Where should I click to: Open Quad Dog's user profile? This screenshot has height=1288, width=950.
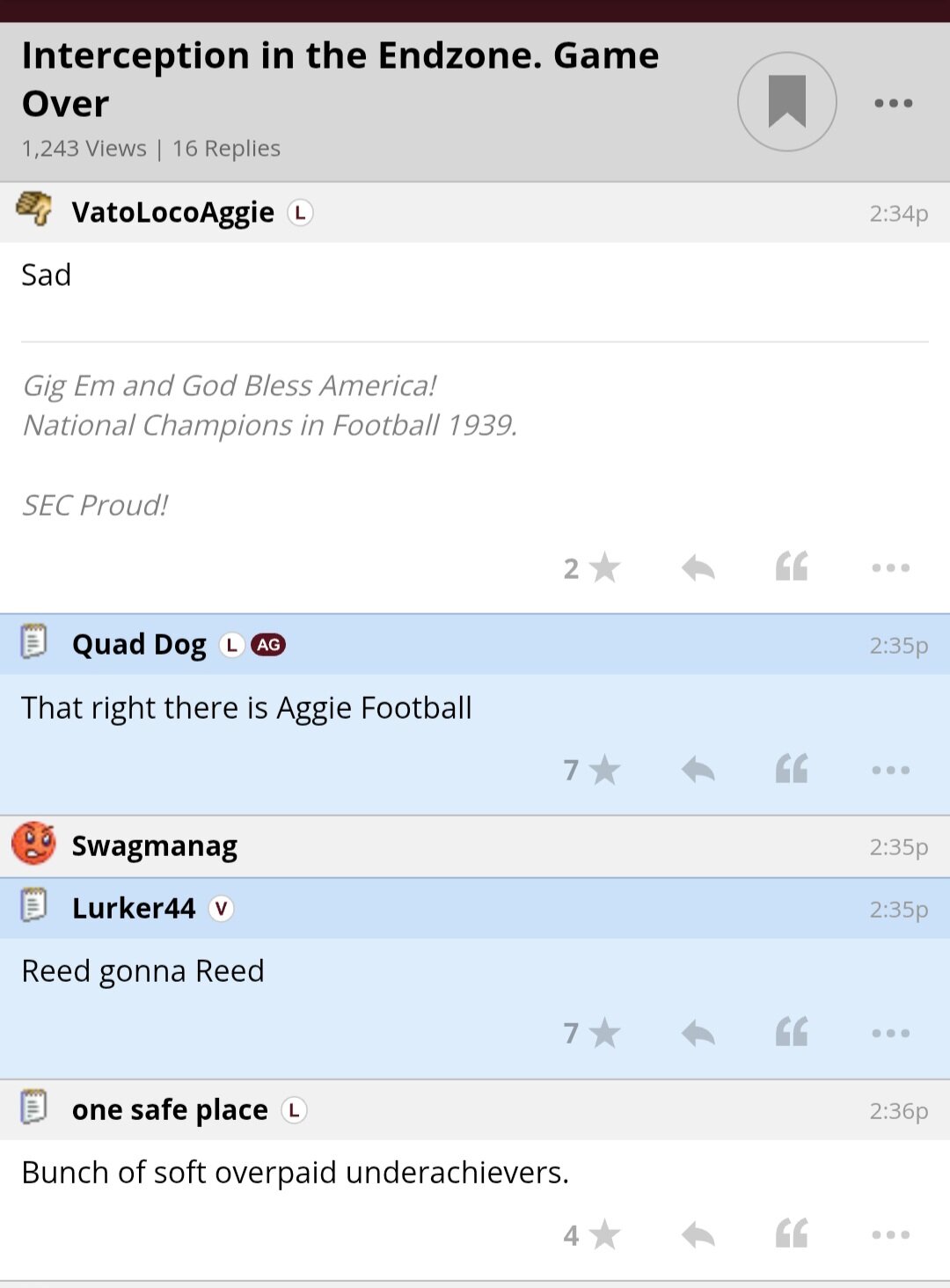(x=139, y=645)
